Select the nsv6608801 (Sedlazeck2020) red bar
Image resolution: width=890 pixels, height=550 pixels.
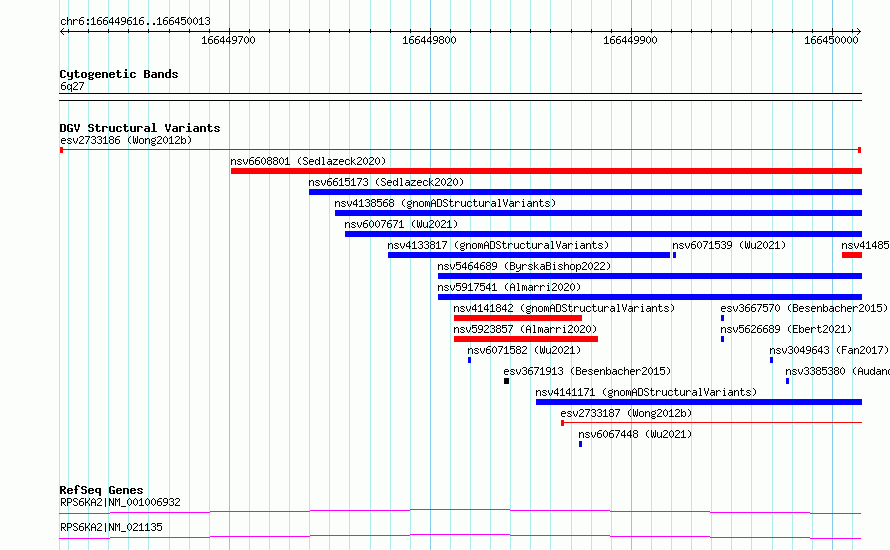(546, 171)
